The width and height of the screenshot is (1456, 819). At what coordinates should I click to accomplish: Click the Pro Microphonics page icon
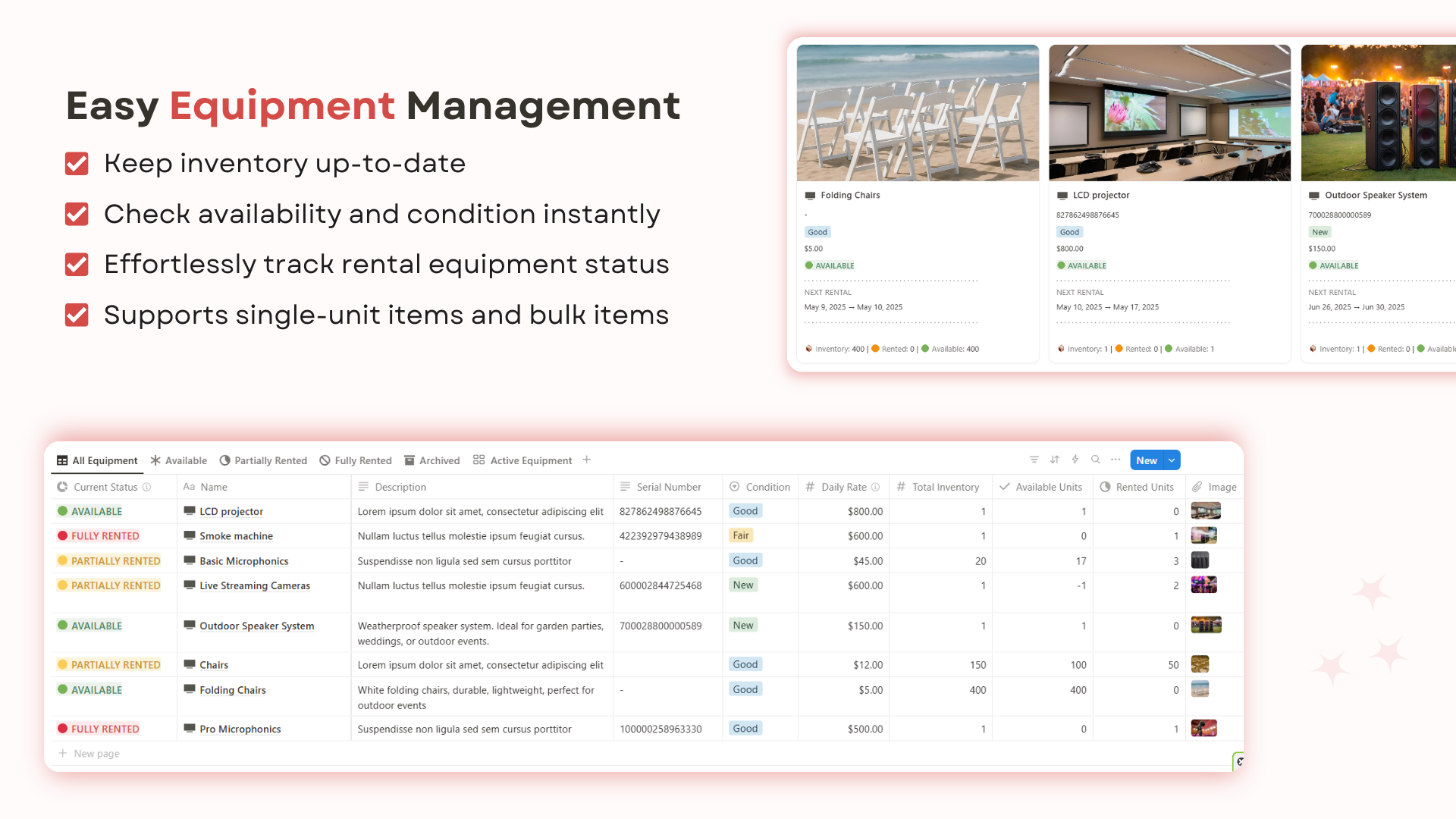[x=190, y=728]
